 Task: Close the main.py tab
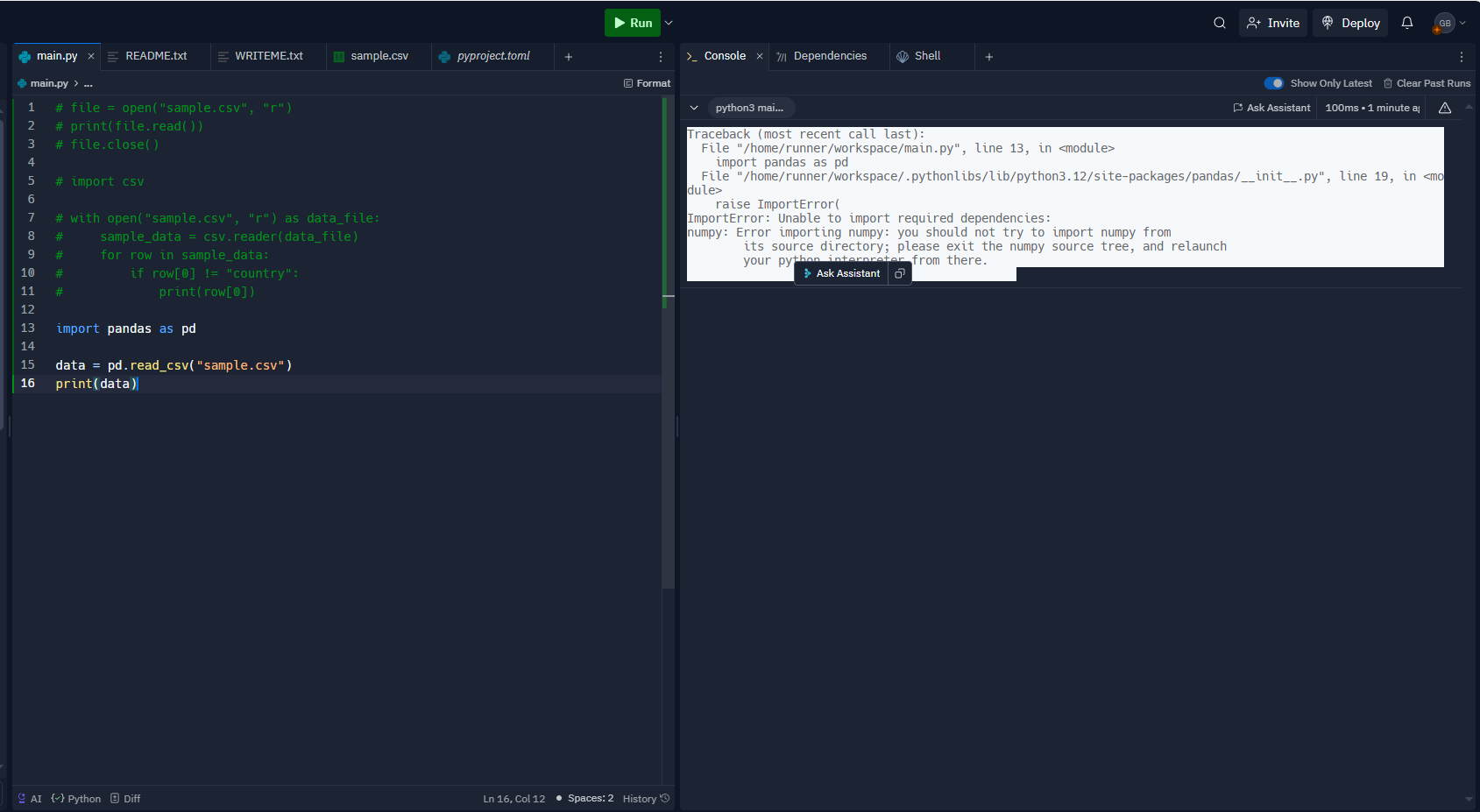[x=91, y=56]
